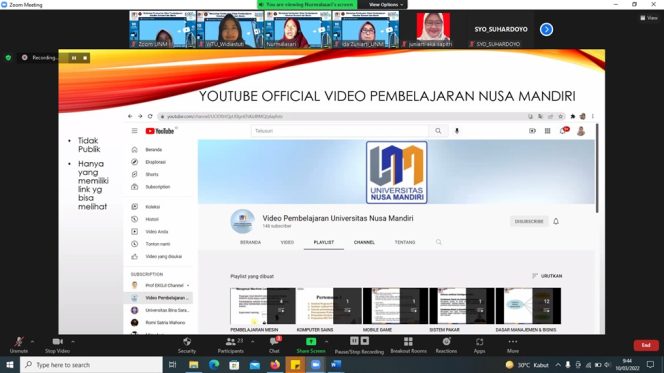Open Firefox from the taskbar
Screen dimensions: 664x373
tap(275, 365)
